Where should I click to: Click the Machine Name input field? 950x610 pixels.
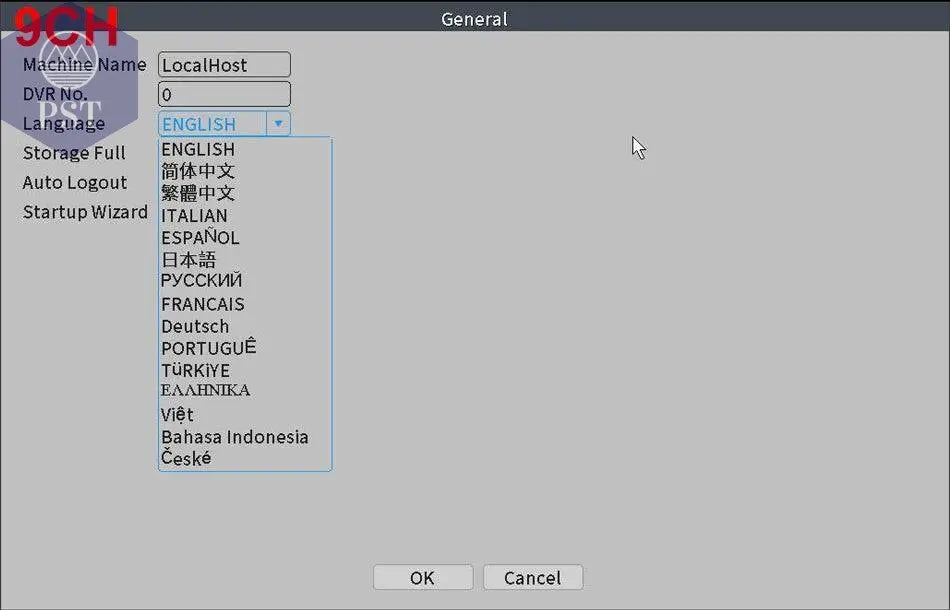[x=224, y=64]
